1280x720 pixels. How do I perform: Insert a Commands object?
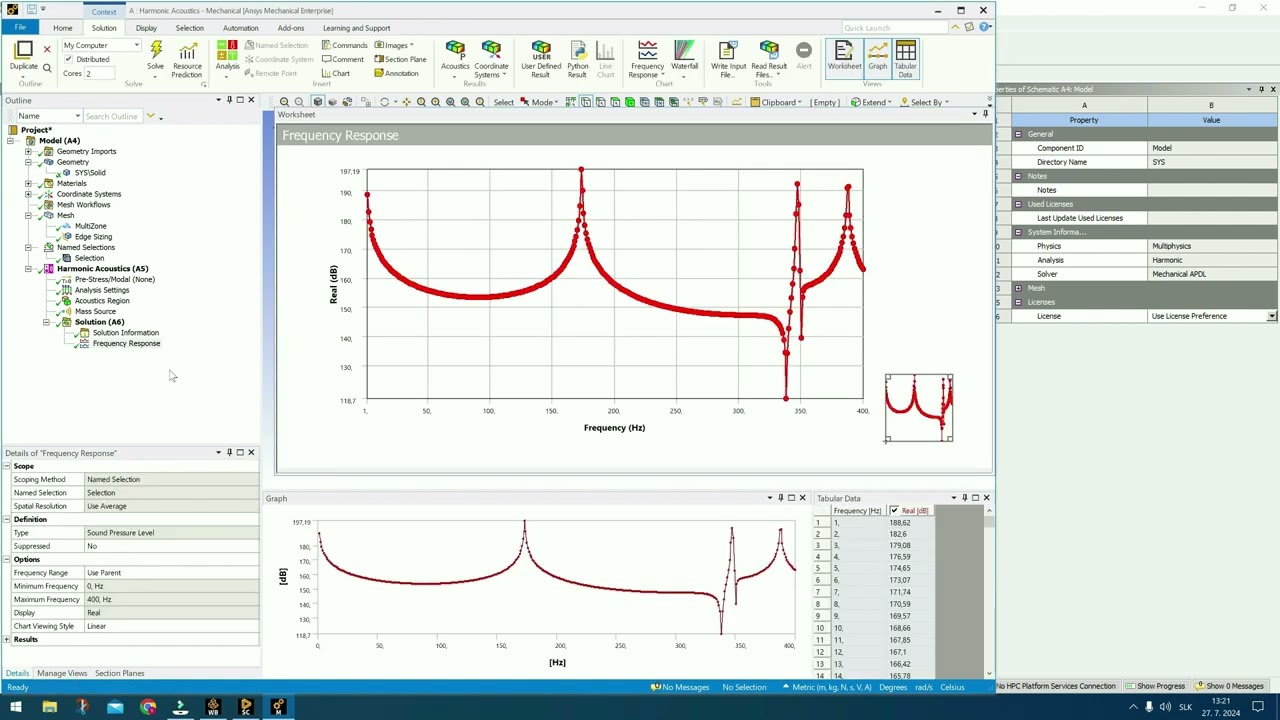coord(344,45)
